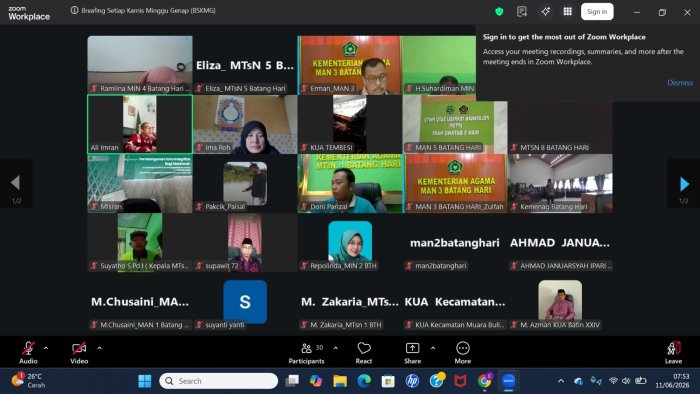Screen dimensions: 700x394
Task: Show hidden system tray icons chevron
Action: pos(561,381)
